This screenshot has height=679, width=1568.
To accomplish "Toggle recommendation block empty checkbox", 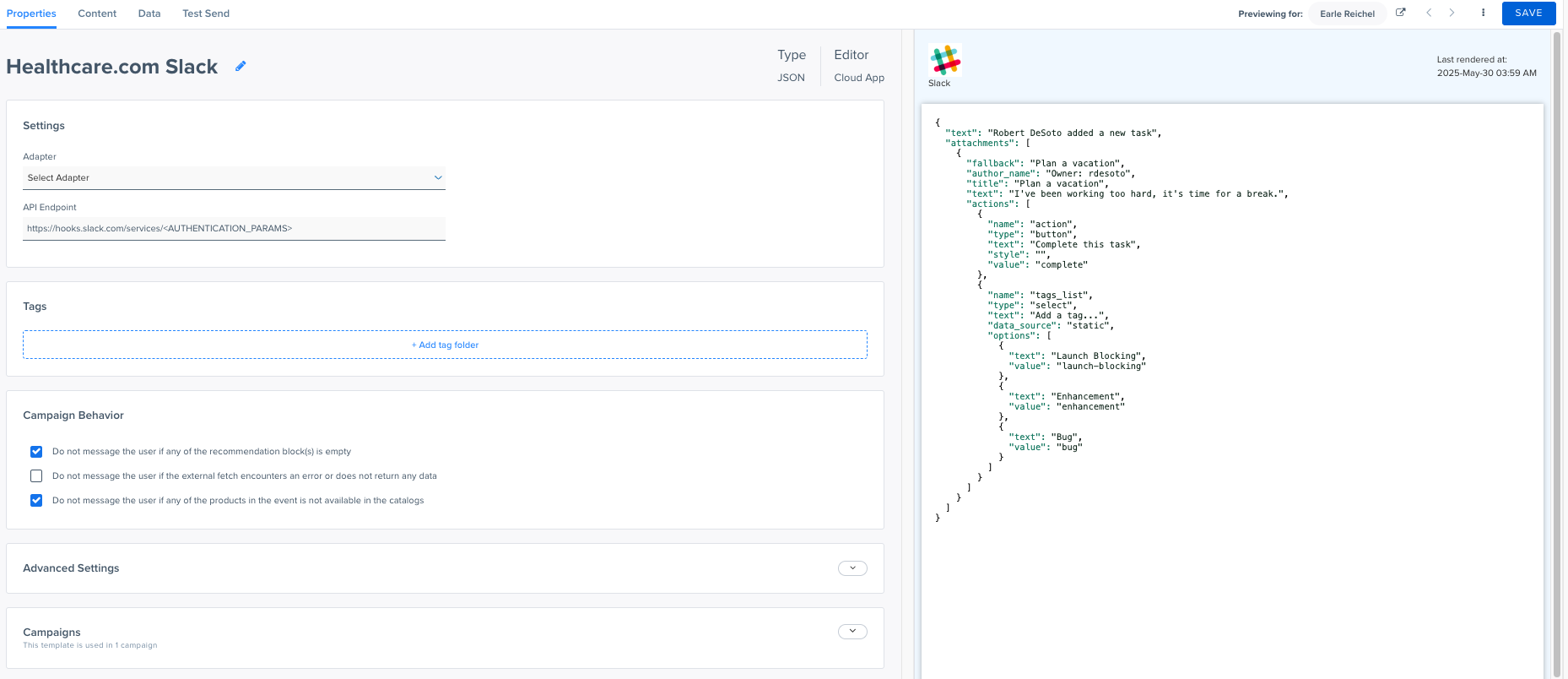I will [36, 452].
